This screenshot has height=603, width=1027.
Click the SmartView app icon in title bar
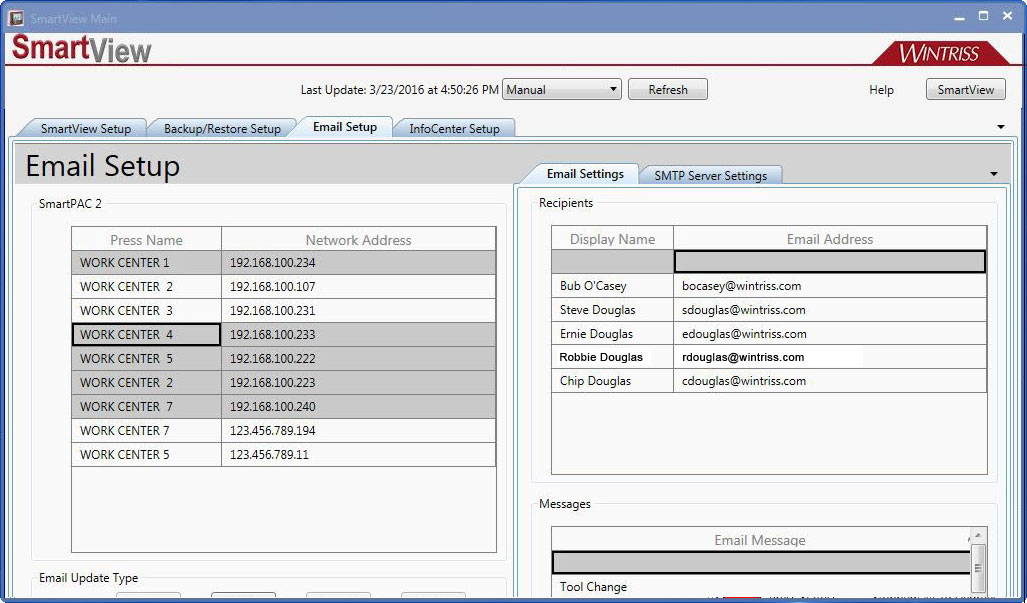tap(16, 18)
